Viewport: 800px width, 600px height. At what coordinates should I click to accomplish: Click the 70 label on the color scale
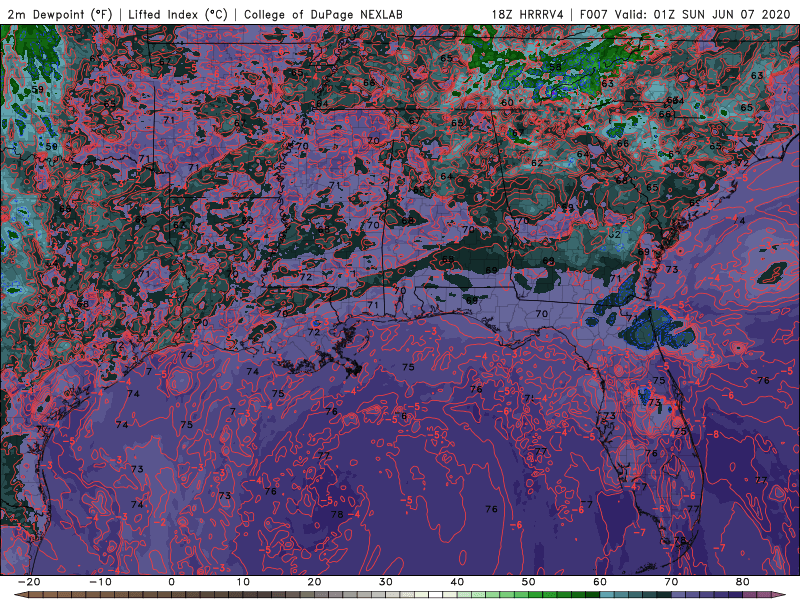point(671,582)
